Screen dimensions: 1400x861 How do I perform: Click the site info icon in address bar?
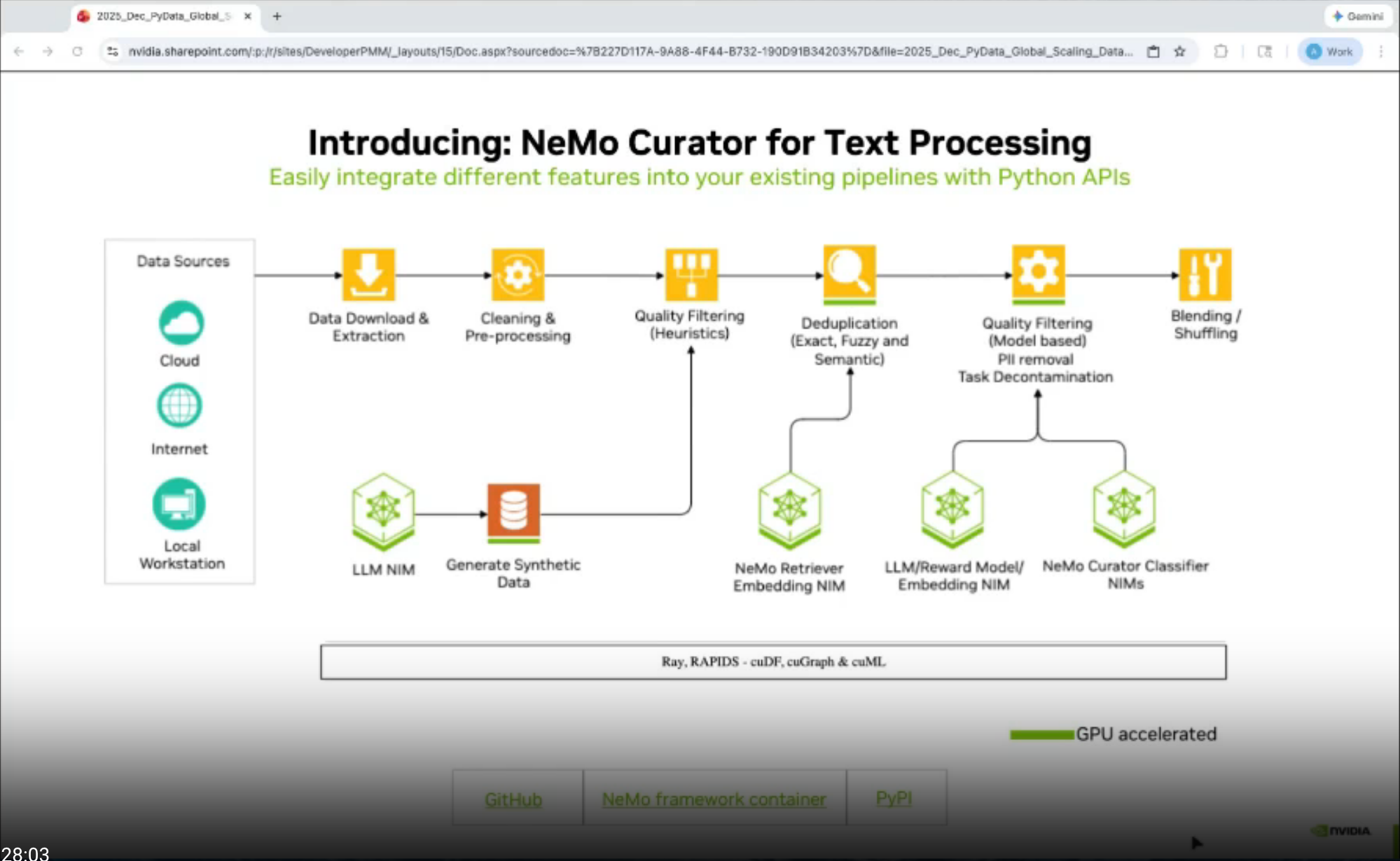pos(113,51)
